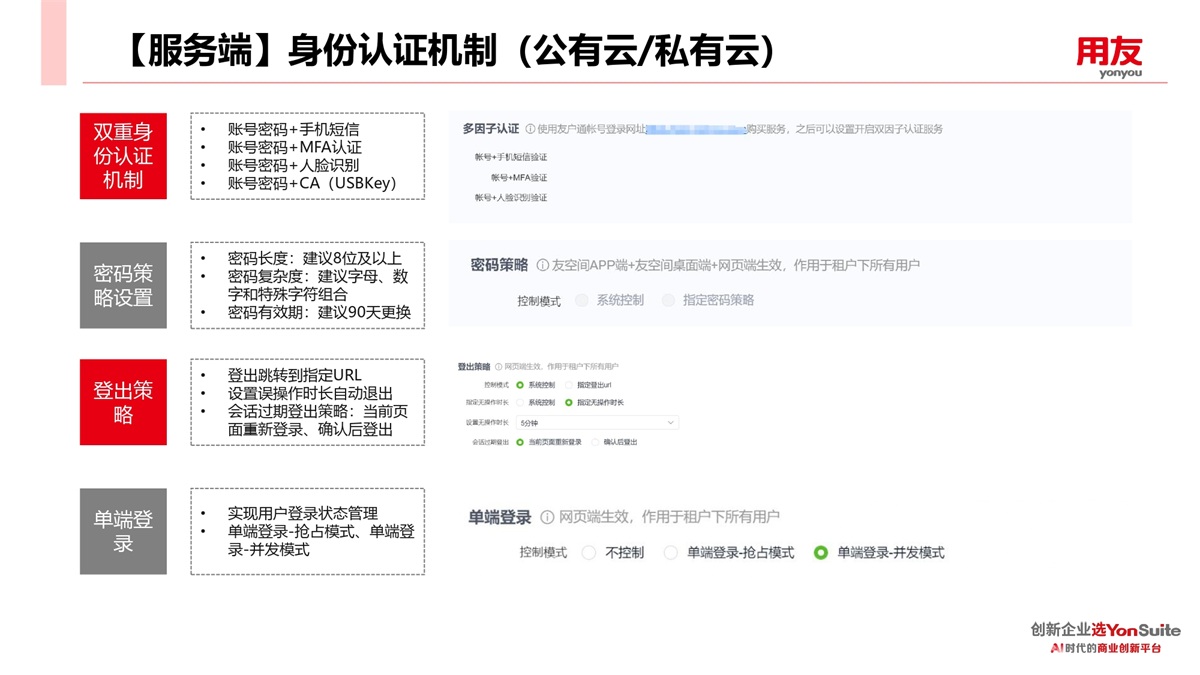Open the 5分钟 idle duration dropdown
This screenshot has width=1200, height=675.
pos(597,423)
